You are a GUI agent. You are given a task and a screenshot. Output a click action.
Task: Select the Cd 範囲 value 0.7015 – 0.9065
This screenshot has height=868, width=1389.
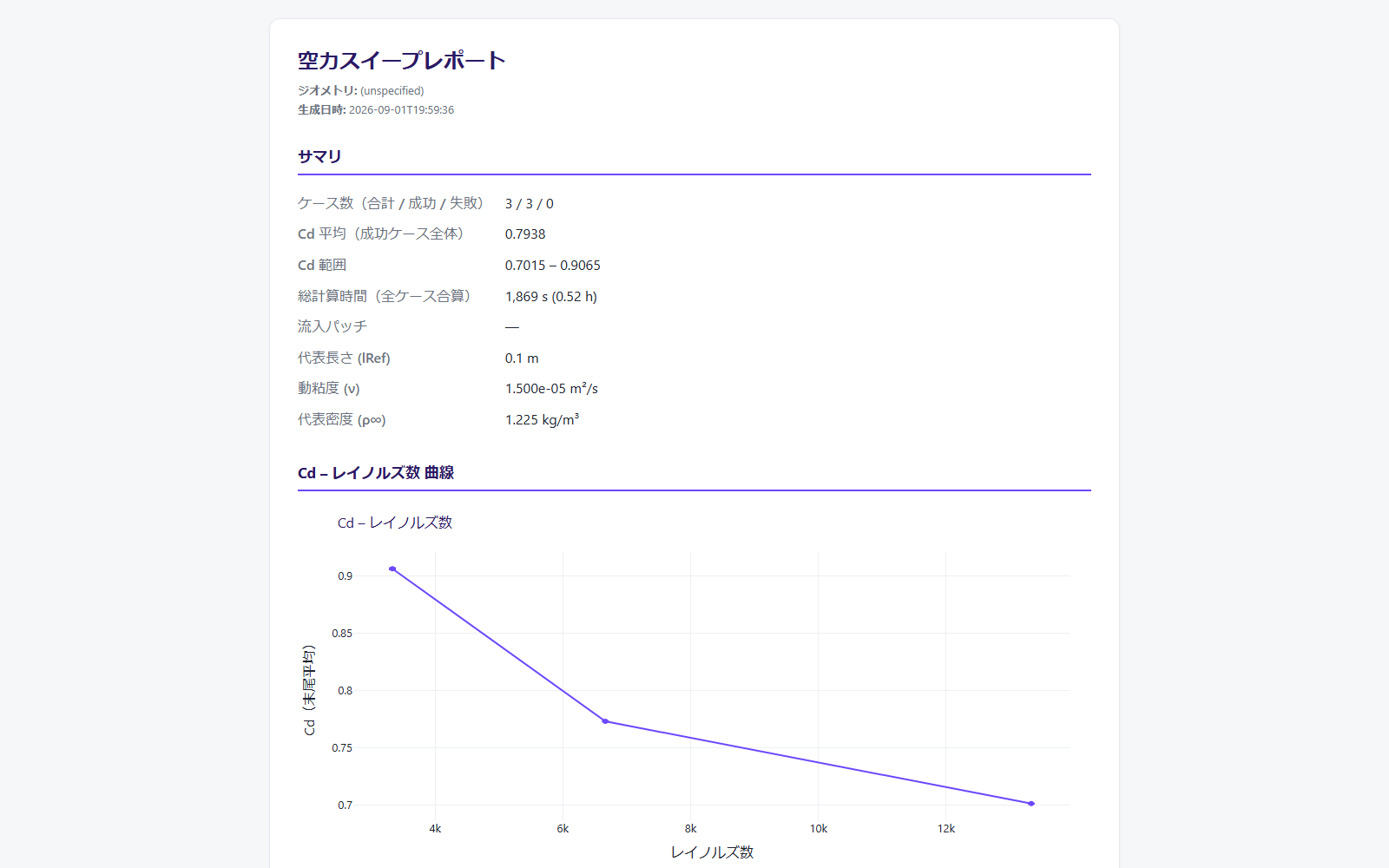click(x=553, y=266)
